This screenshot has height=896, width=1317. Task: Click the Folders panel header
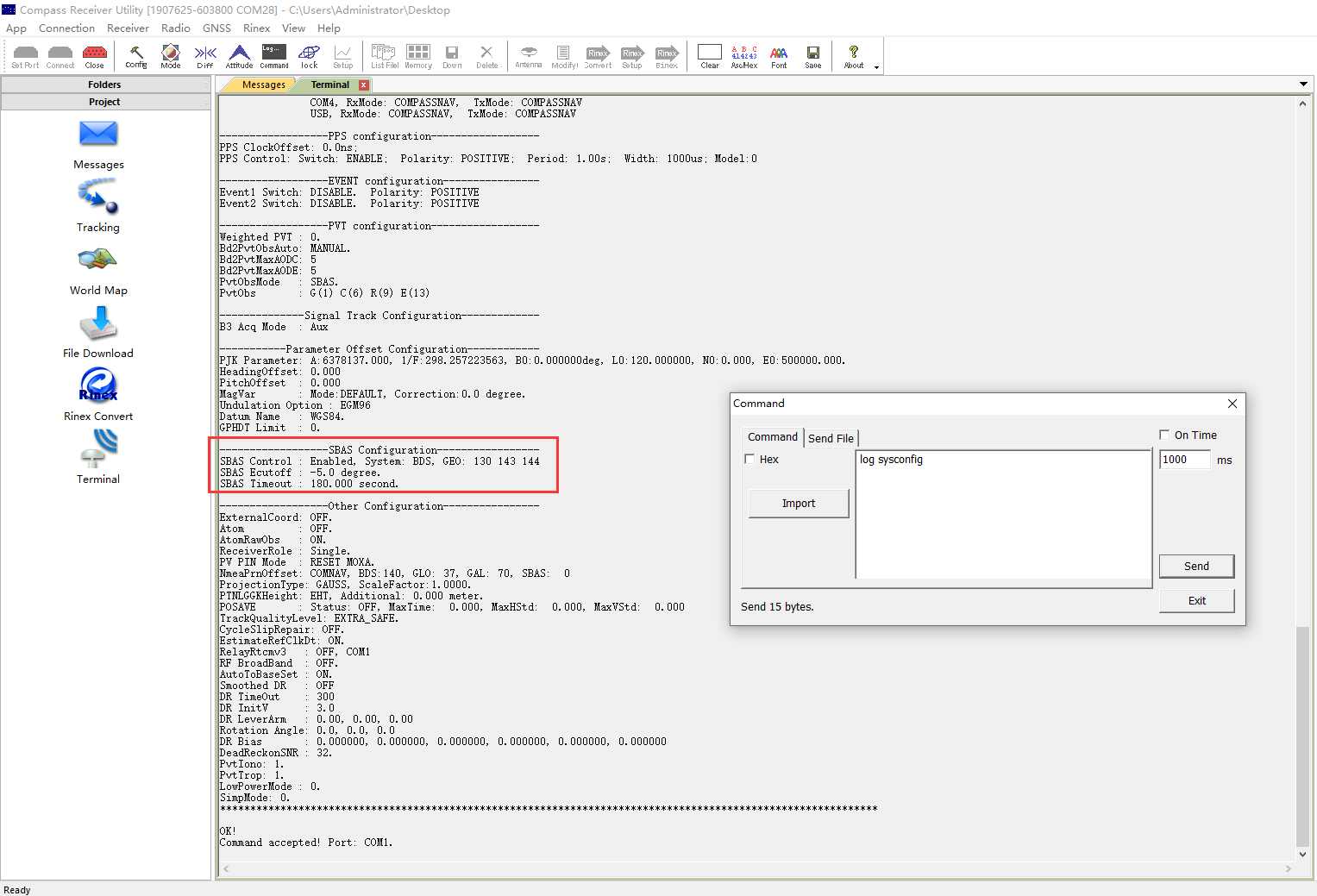pos(105,85)
